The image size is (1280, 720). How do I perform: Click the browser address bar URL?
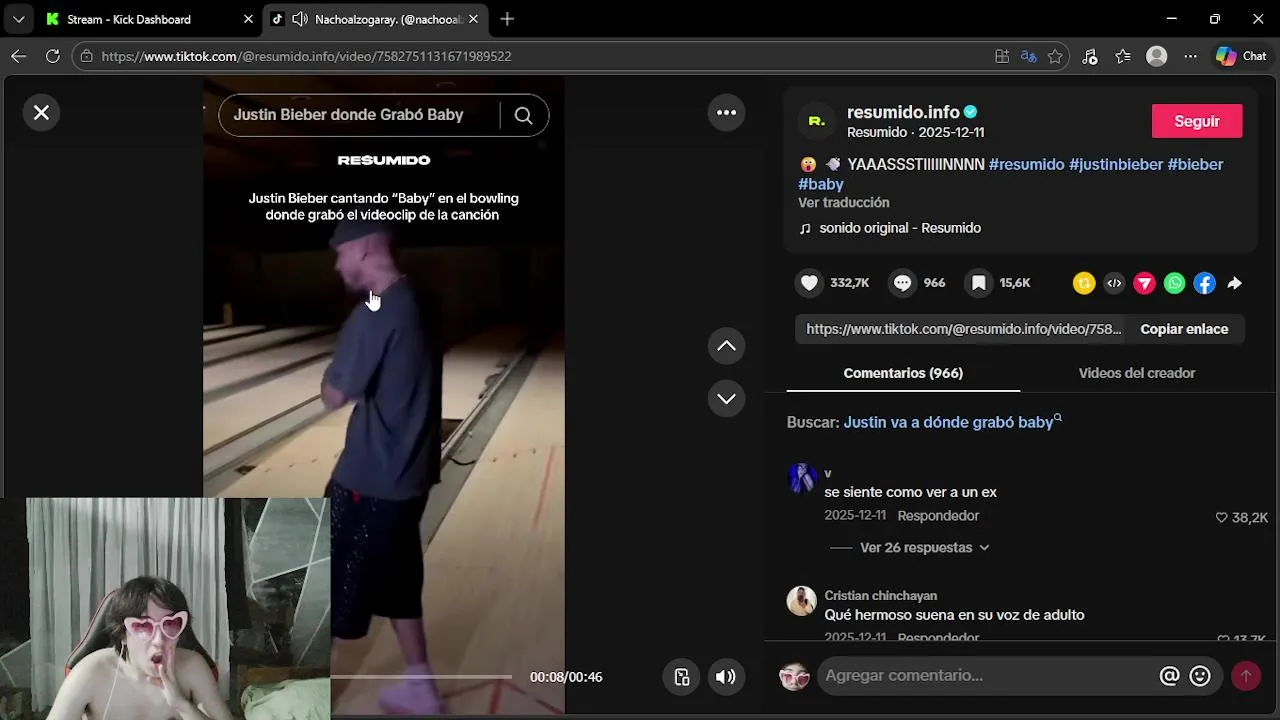(x=306, y=57)
